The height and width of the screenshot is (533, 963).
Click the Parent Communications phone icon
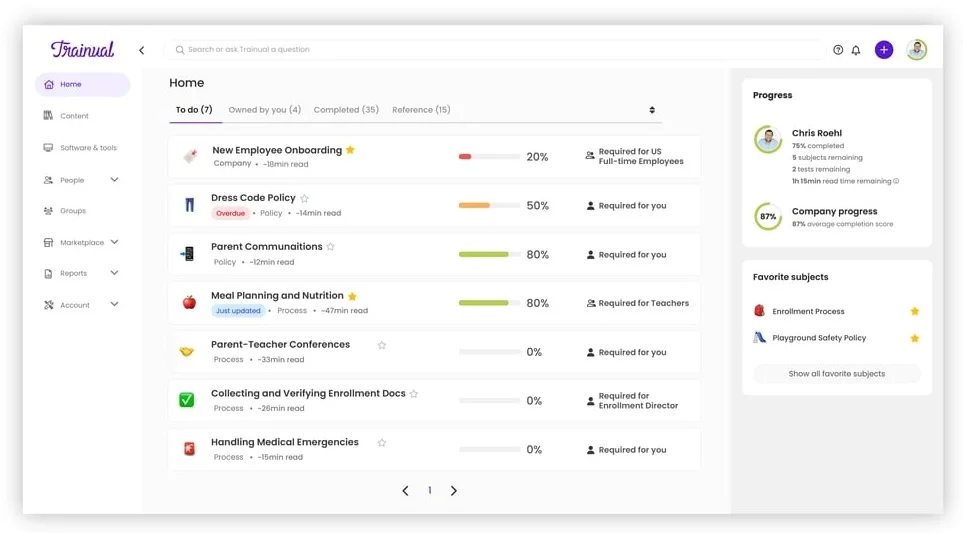point(187,254)
